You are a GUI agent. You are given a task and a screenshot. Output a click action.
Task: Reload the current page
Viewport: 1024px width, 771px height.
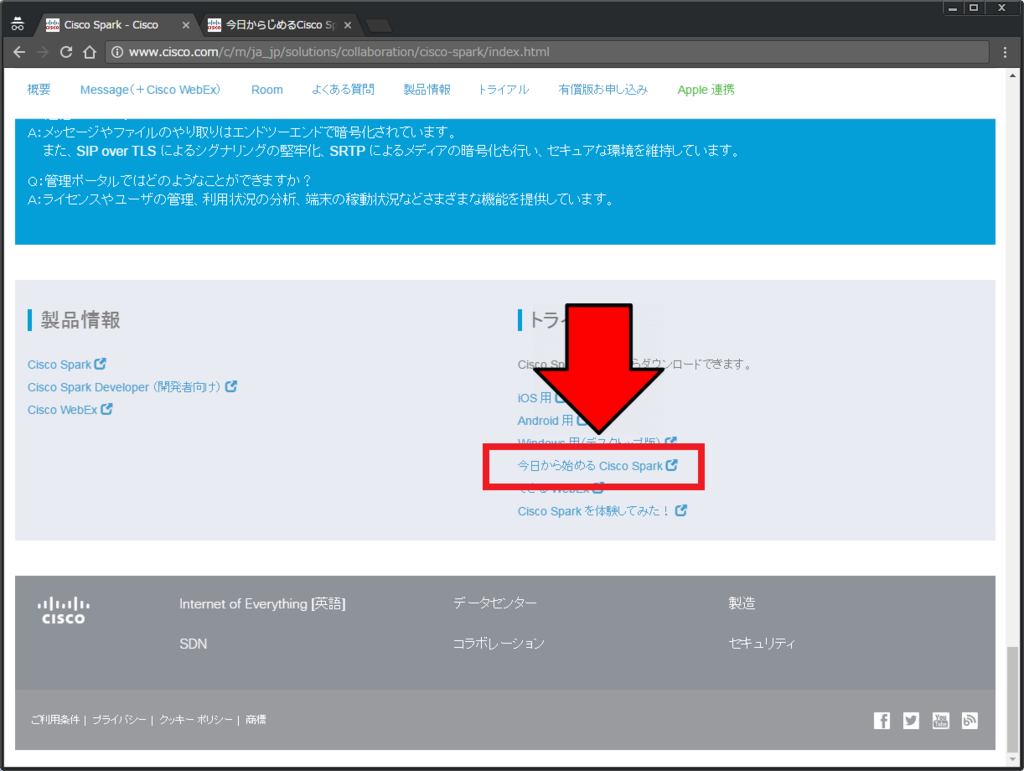click(x=66, y=52)
